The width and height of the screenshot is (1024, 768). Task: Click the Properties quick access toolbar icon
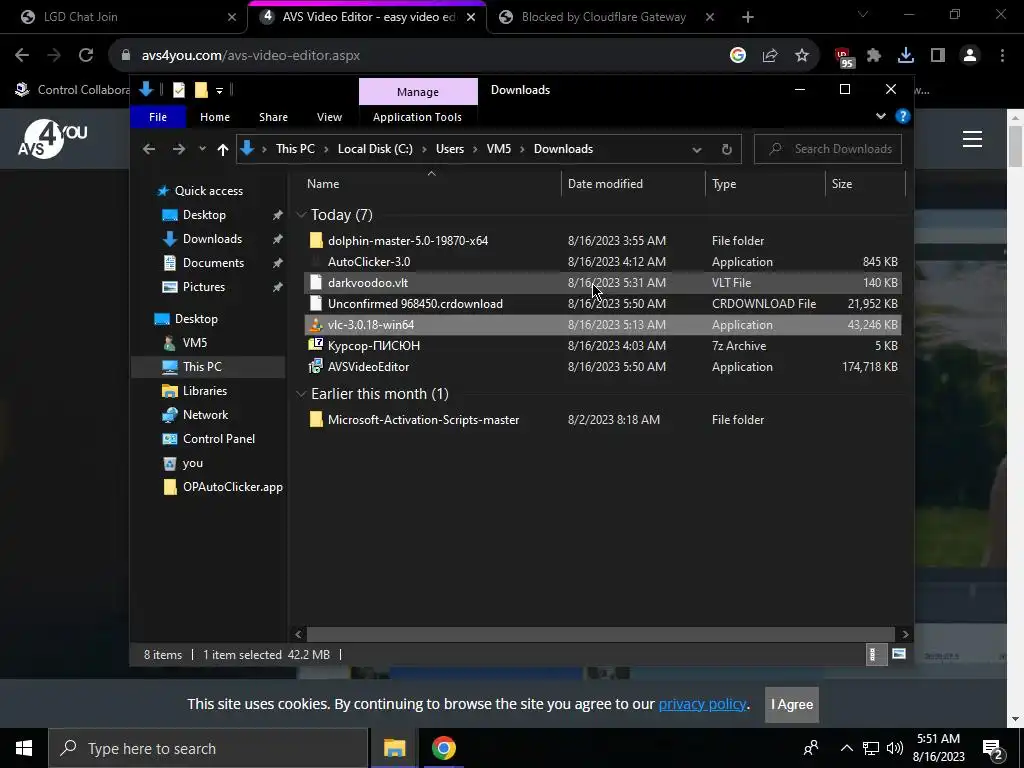click(178, 90)
